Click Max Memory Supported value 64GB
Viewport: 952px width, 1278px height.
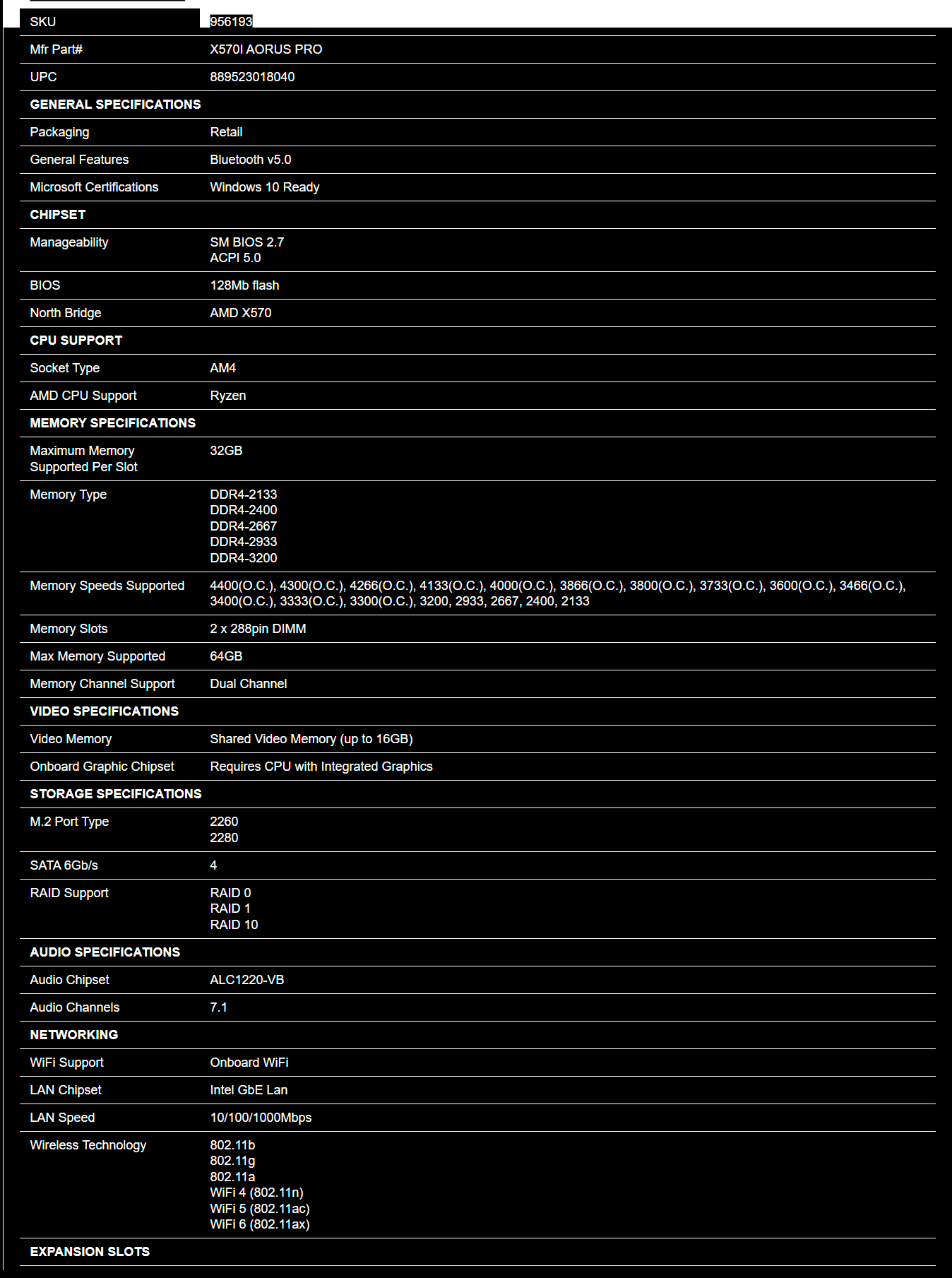pos(226,656)
